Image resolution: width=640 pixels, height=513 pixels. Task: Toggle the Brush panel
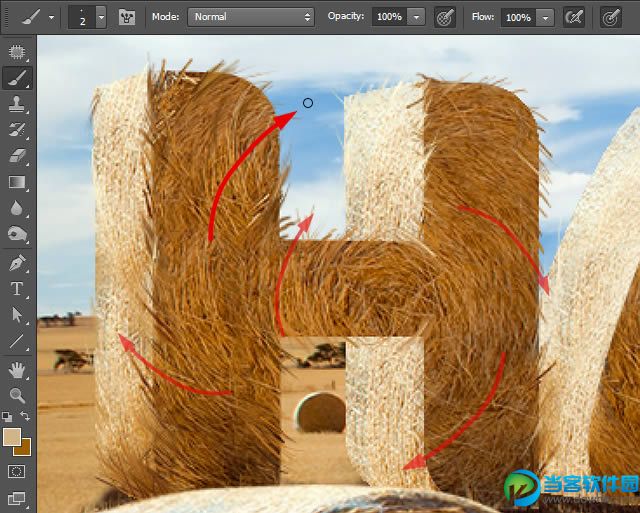pyautogui.click(x=127, y=18)
